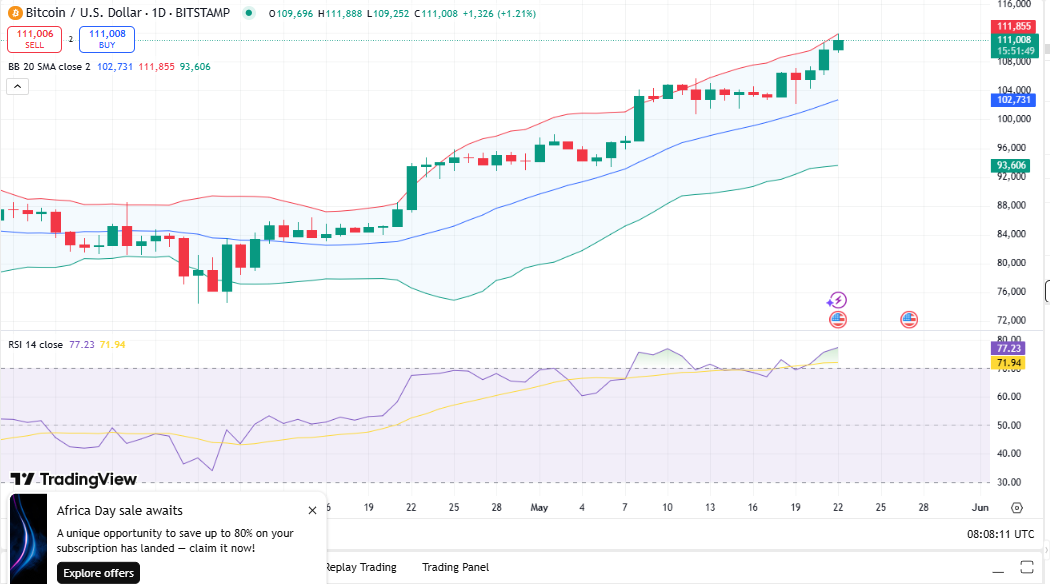Open the 08:08:11 UTC timezone menu

1000,534
